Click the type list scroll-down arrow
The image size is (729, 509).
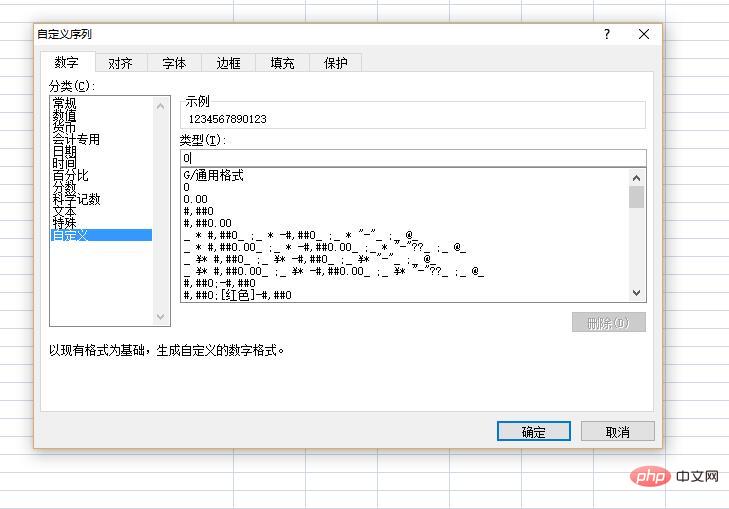(636, 293)
